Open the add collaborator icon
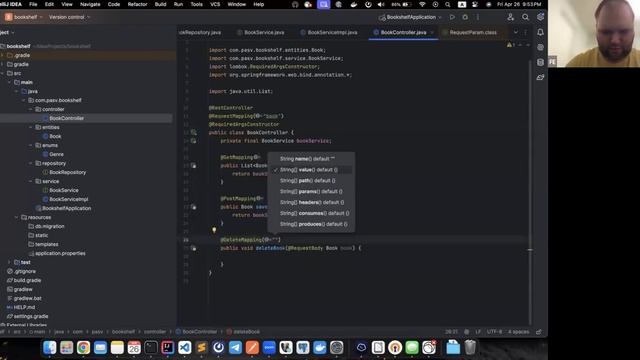 511,17
